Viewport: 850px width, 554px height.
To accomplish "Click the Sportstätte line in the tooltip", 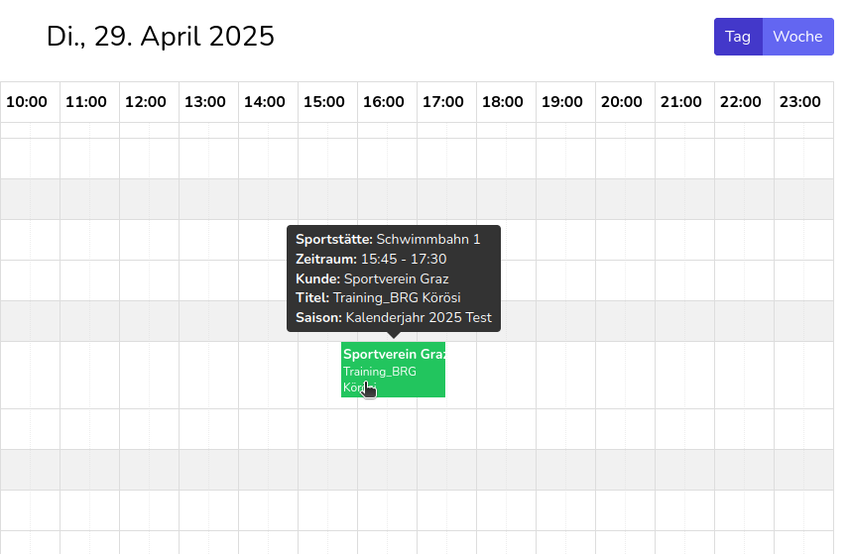I will click(x=388, y=239).
